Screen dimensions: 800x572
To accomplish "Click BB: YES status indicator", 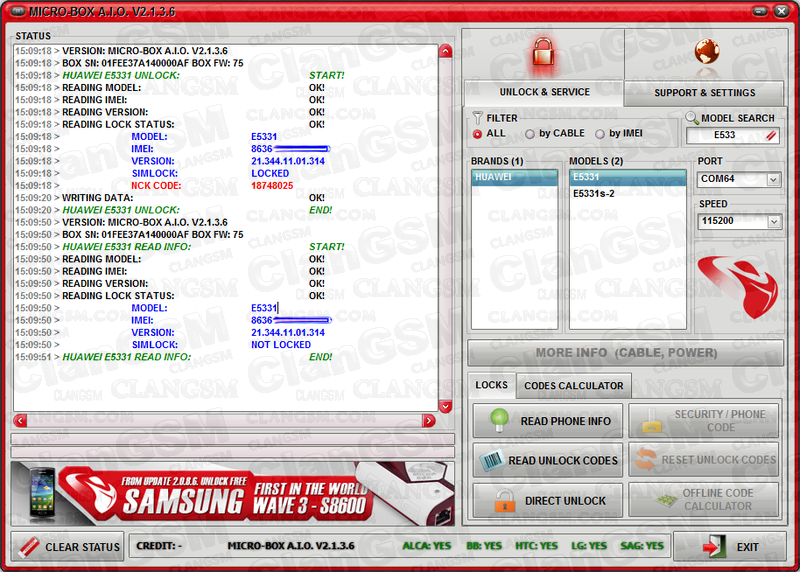I will tap(484, 546).
